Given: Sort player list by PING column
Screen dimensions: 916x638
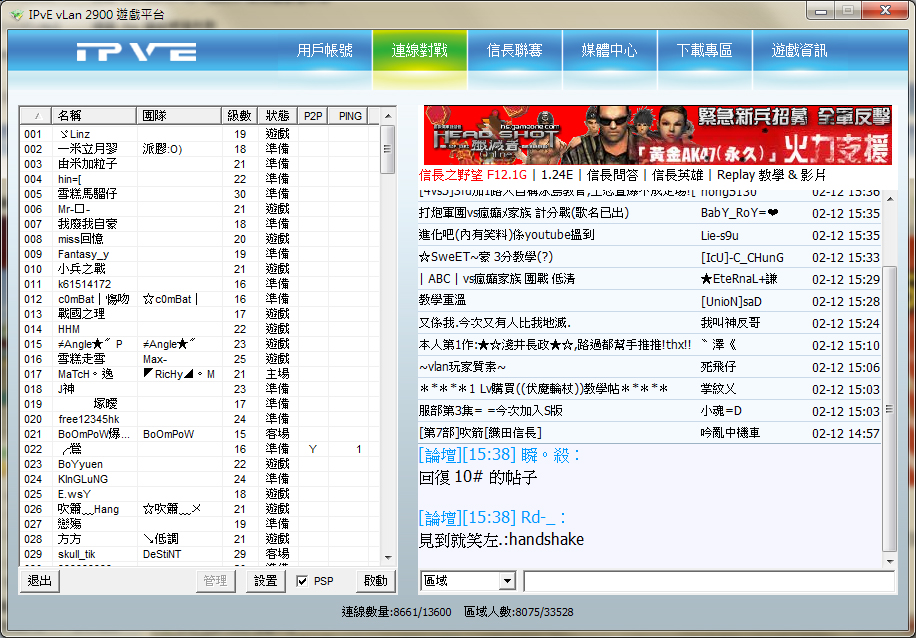Looking at the screenshot, I should pyautogui.click(x=350, y=116).
